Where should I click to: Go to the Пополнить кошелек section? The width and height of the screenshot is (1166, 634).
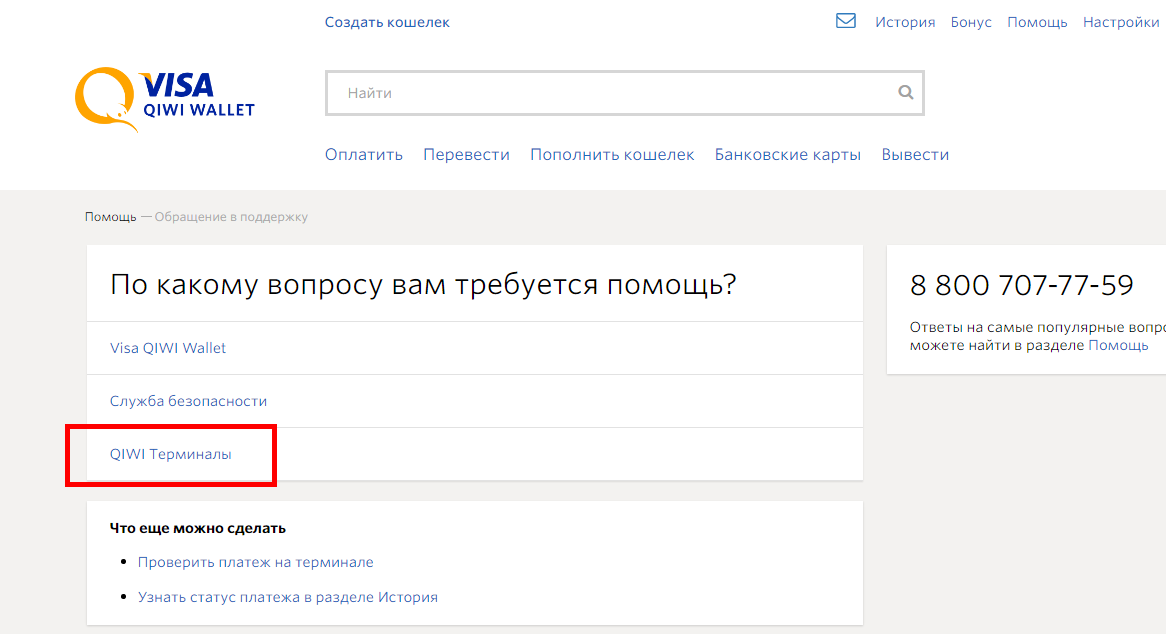[612, 155]
